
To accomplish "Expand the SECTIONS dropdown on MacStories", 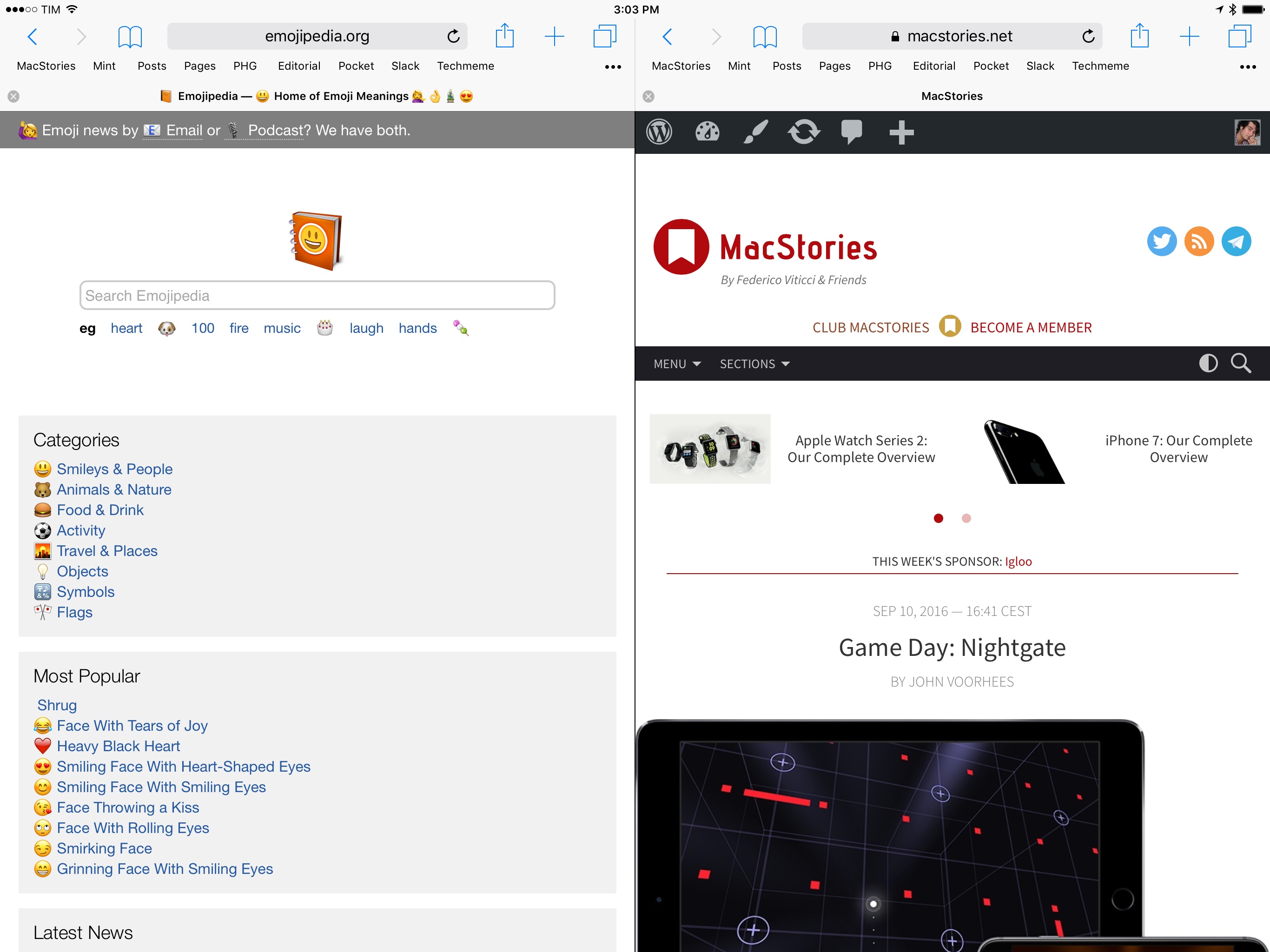I will 754,364.
